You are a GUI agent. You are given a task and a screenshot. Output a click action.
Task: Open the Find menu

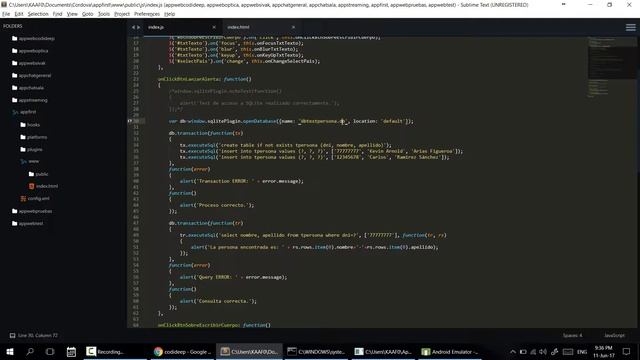(58, 14)
